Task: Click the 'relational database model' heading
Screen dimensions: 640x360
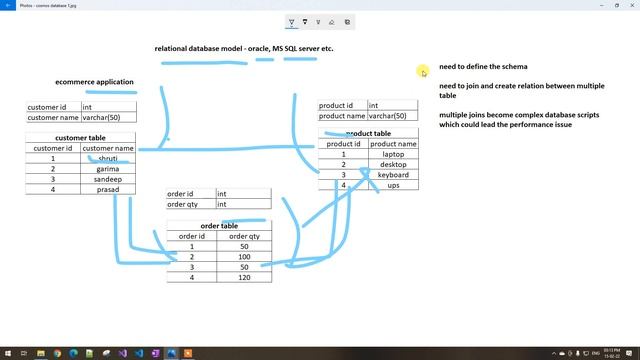Action: (244, 49)
